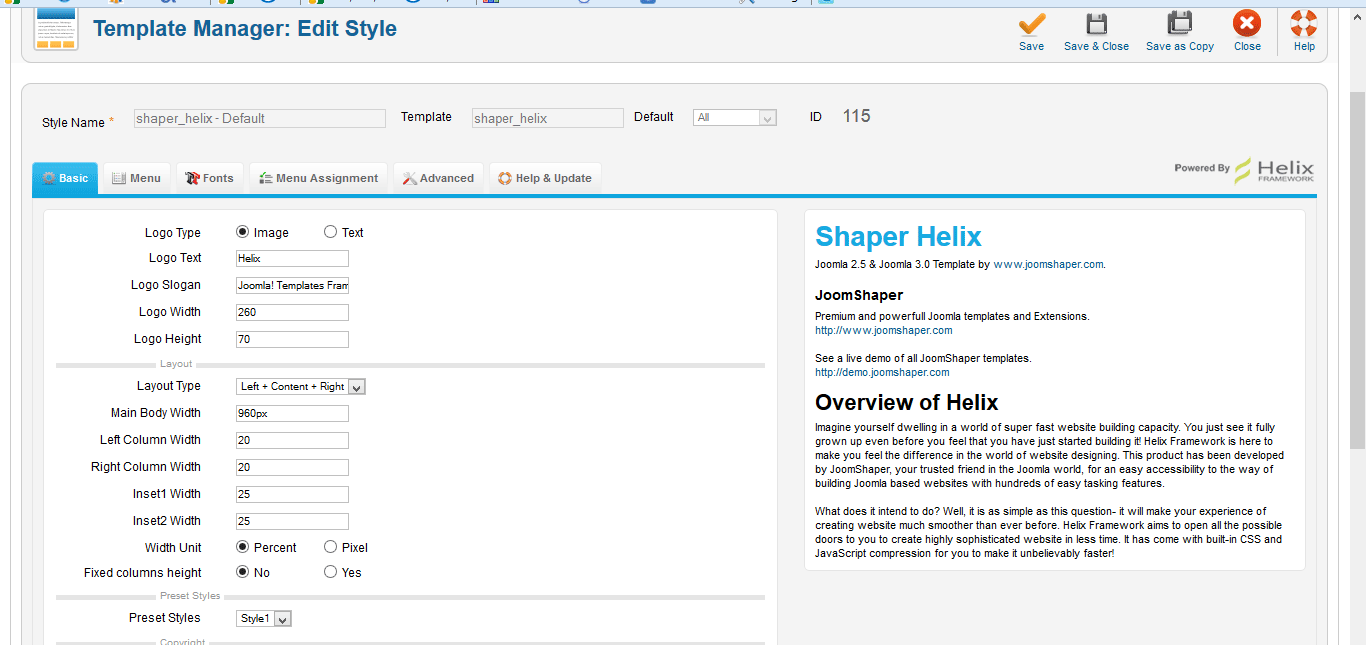Set Fixed columns height to Yes
The image size is (1366, 645).
tap(331, 572)
